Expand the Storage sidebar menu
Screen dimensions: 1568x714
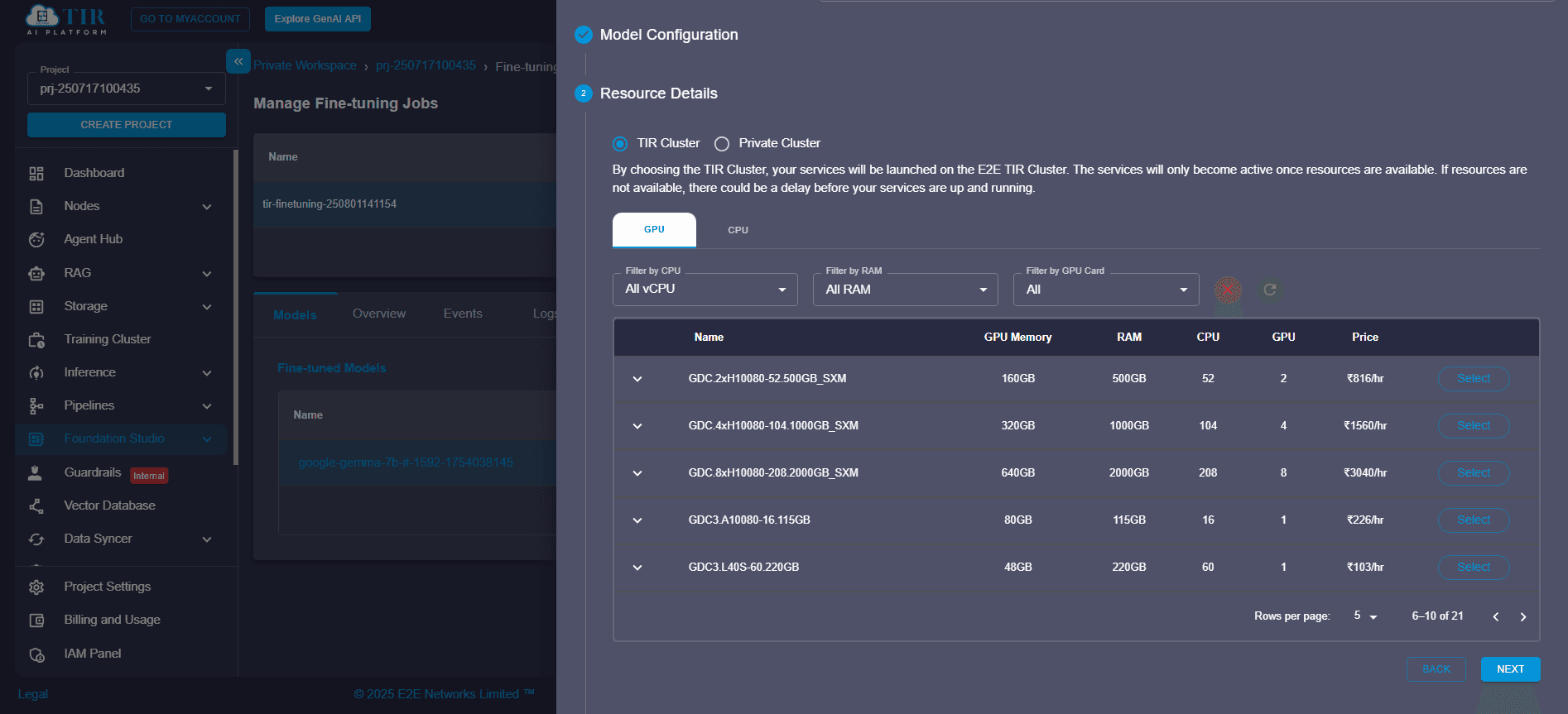(207, 307)
